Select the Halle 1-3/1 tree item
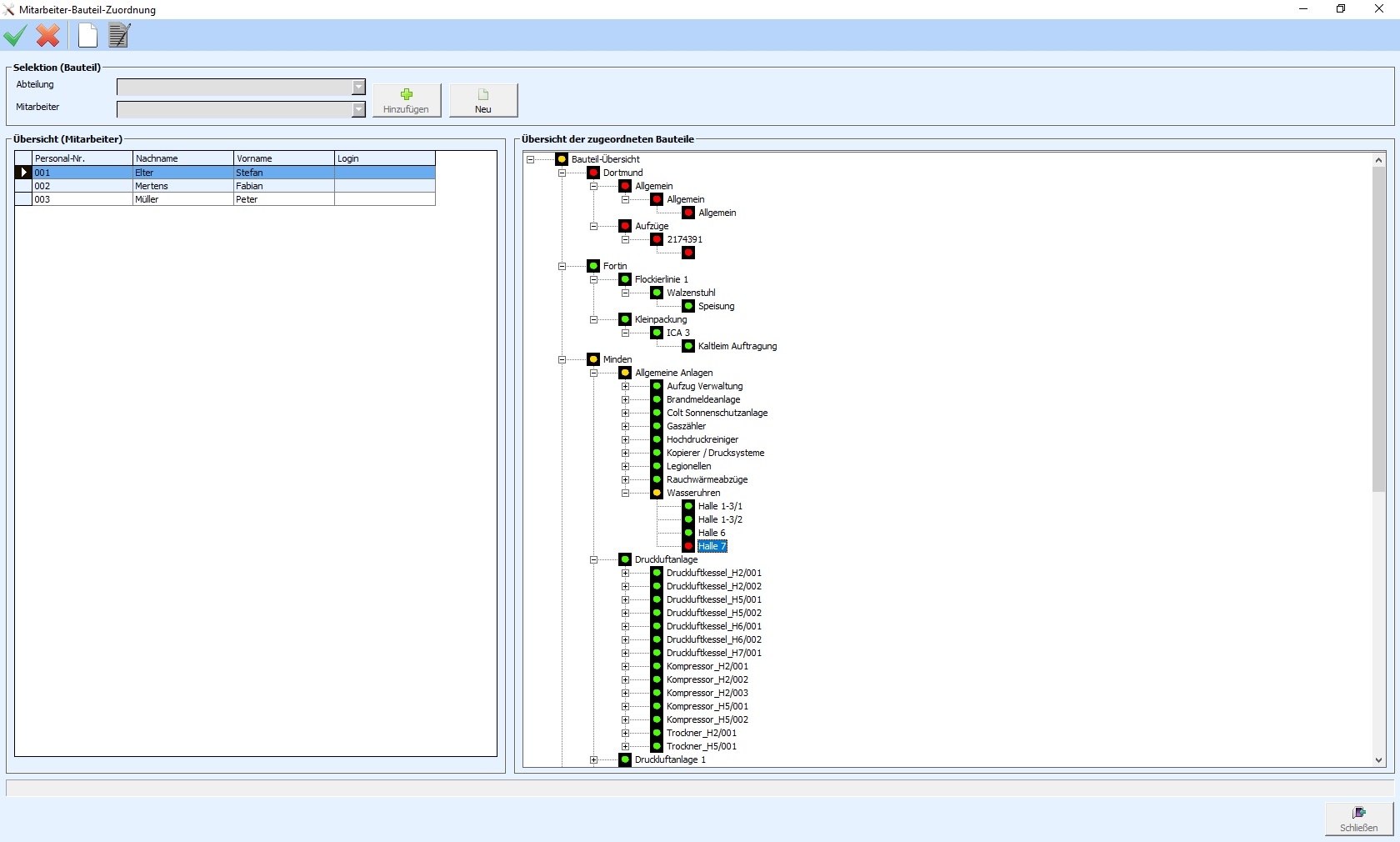 (x=720, y=506)
